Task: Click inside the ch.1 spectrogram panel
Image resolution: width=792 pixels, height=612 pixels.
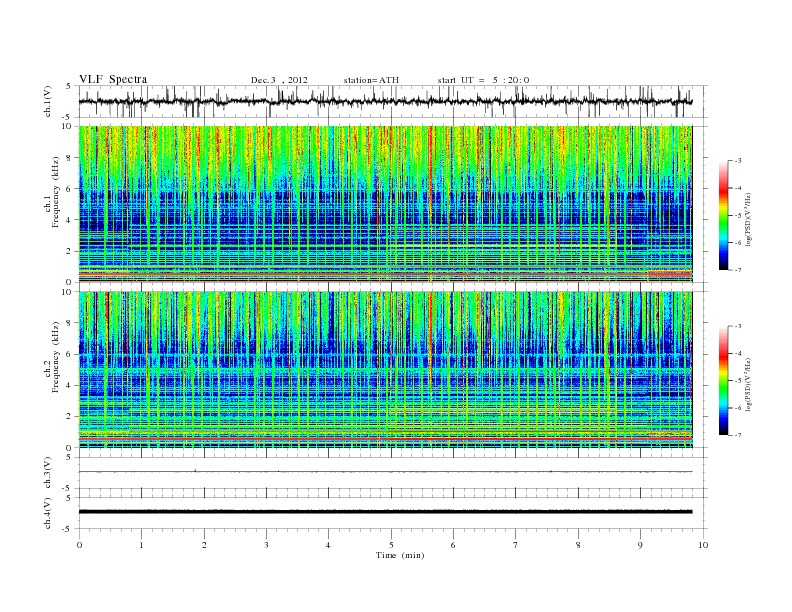Action: [x=386, y=204]
